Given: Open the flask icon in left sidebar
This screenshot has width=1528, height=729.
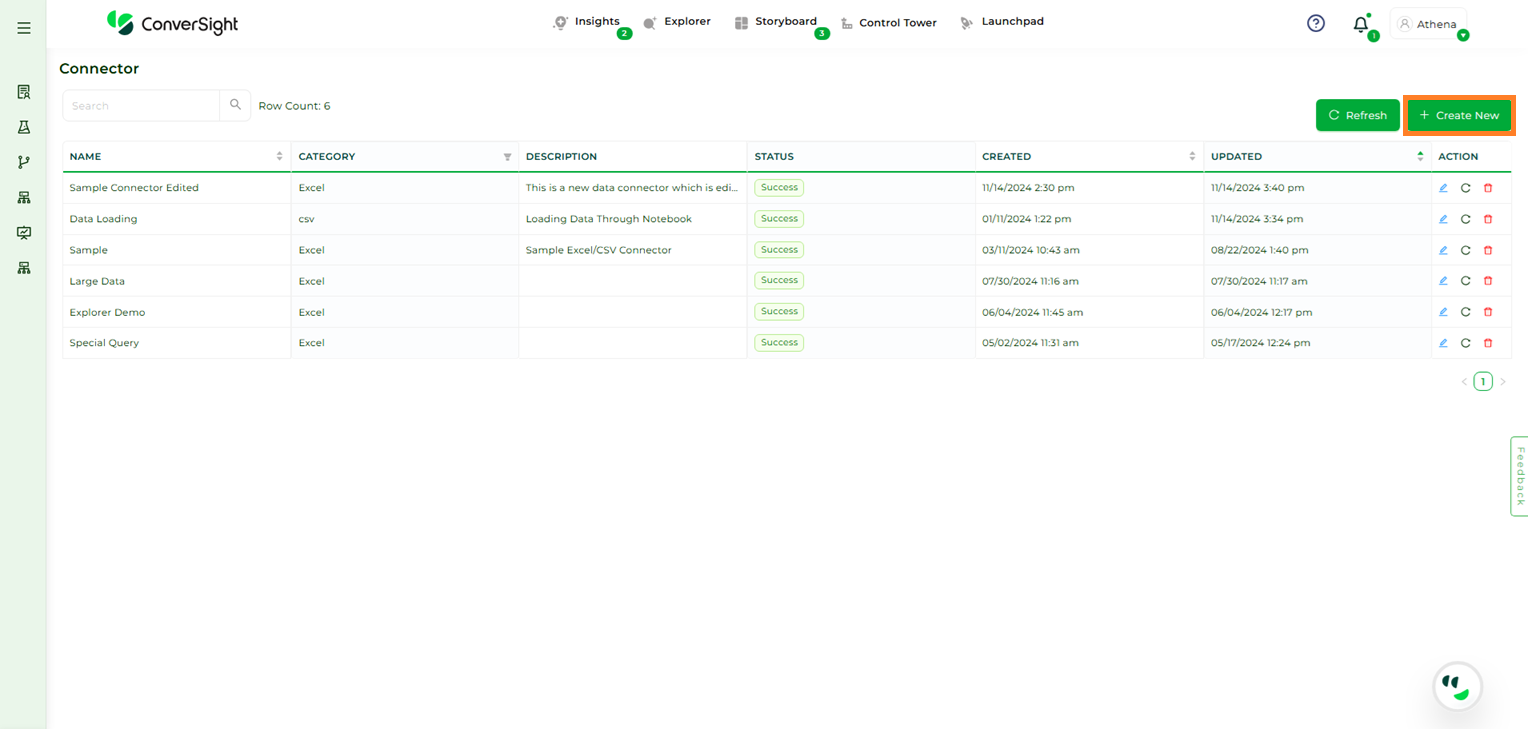Looking at the screenshot, I should tap(24, 127).
